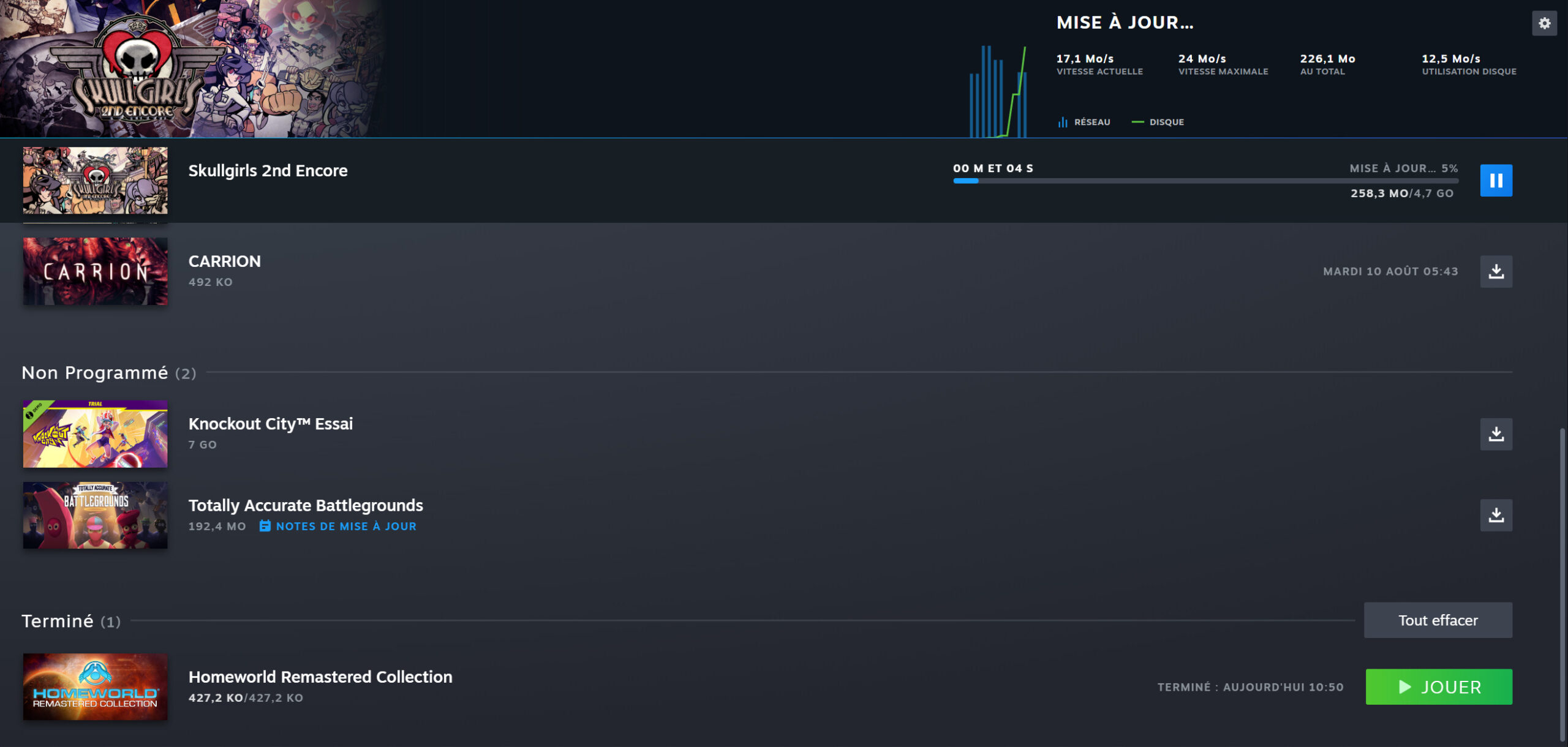Download Totally Accurate Battlegrounds update
This screenshot has width=1568, height=747.
tap(1496, 515)
